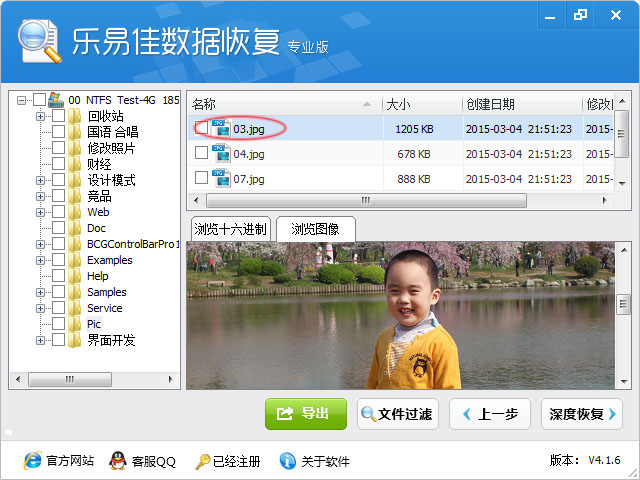Expand the 设计模式 tree node
640x480 pixels.
tap(40, 180)
